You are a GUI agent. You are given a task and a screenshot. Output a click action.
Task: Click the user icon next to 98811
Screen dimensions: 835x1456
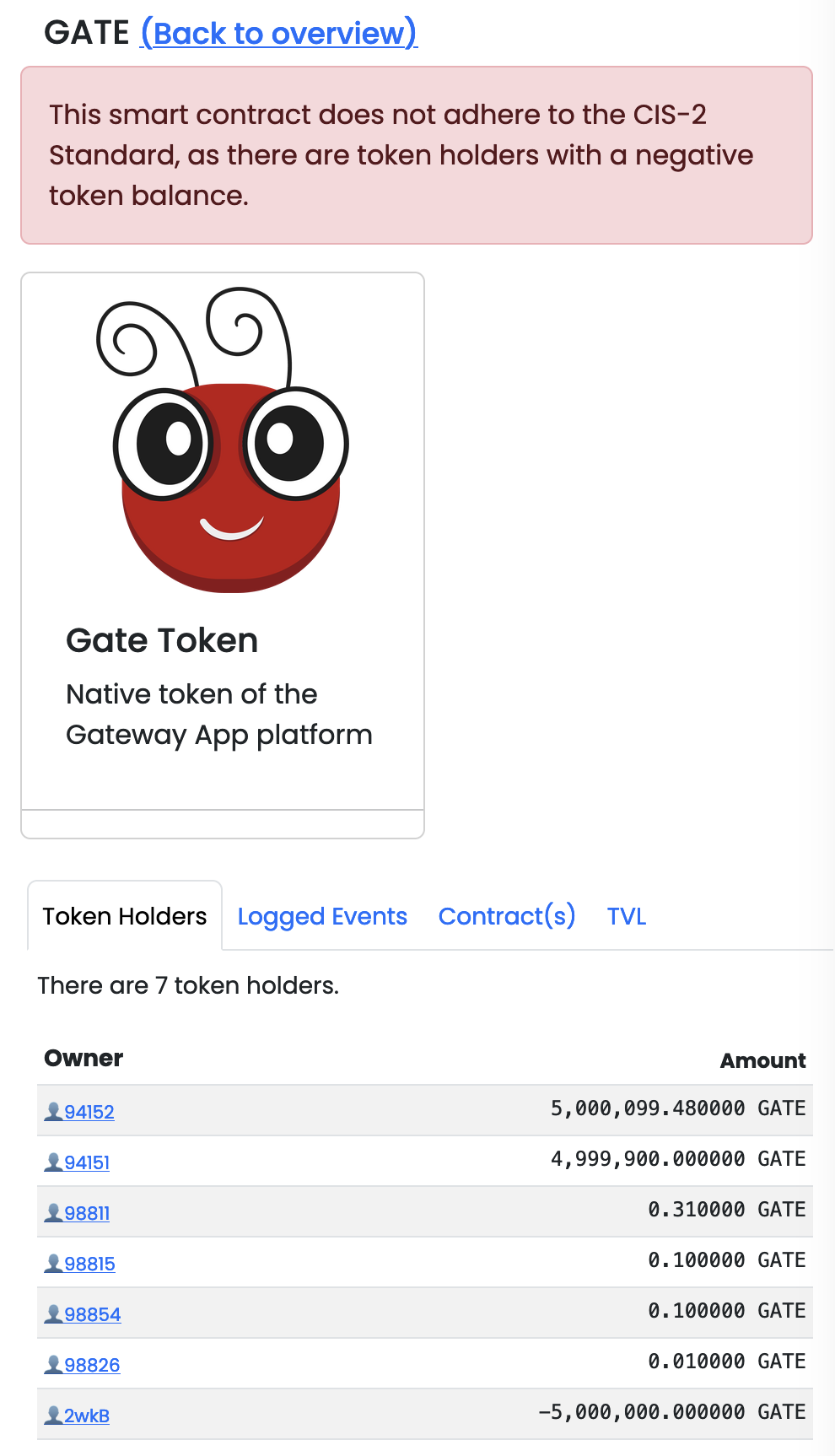click(54, 1213)
